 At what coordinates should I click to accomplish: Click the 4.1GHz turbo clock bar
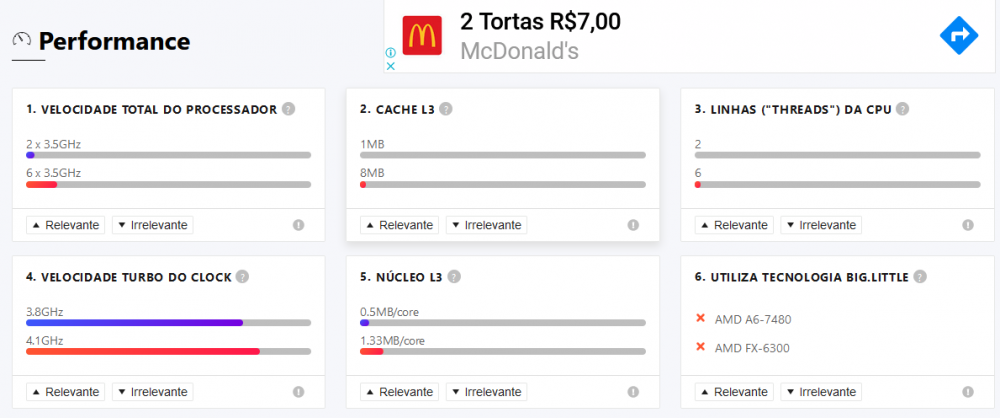(x=168, y=352)
